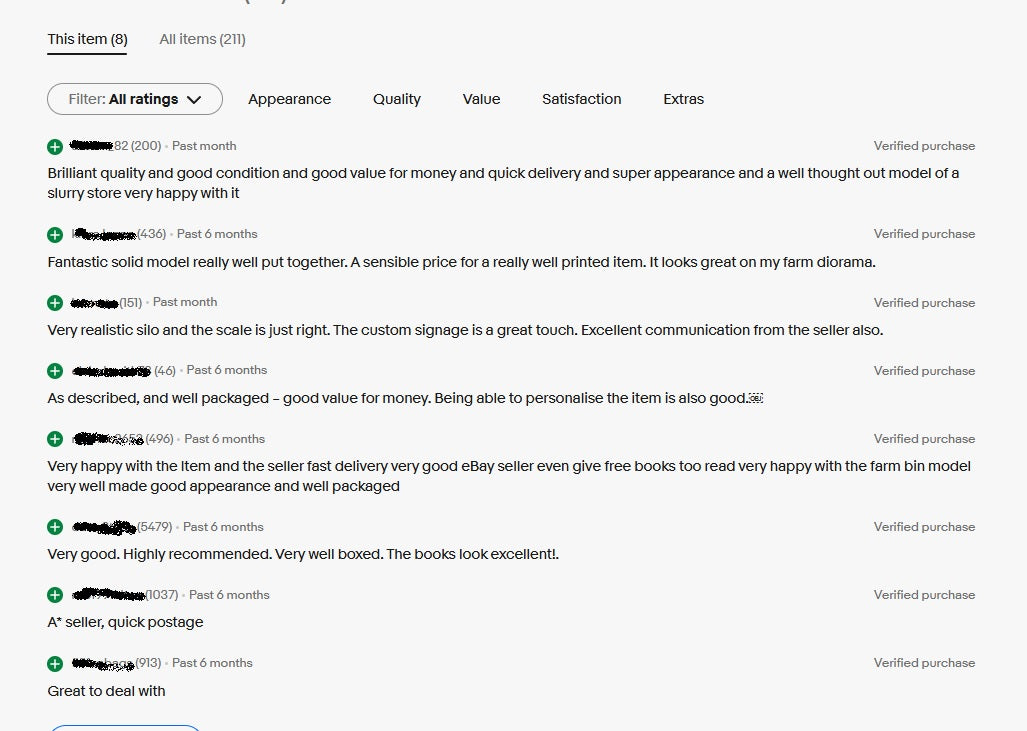Click the "Great to deal with" review text
This screenshot has height=731, width=1027.
[x=106, y=691]
